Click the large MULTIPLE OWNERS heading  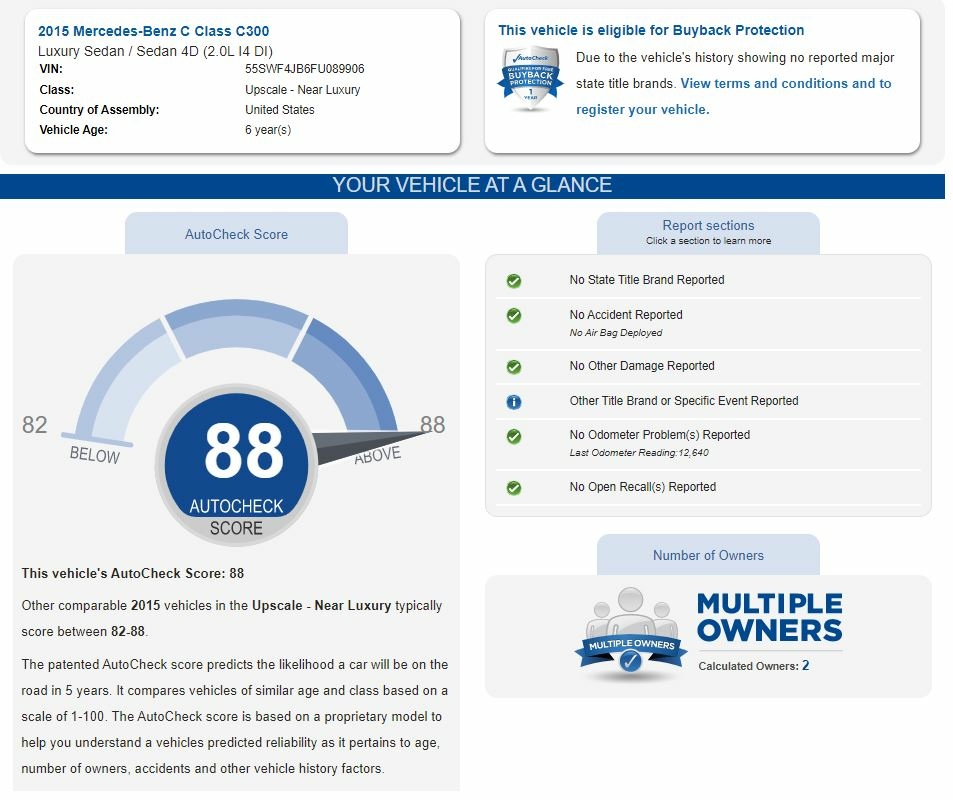[x=769, y=617]
